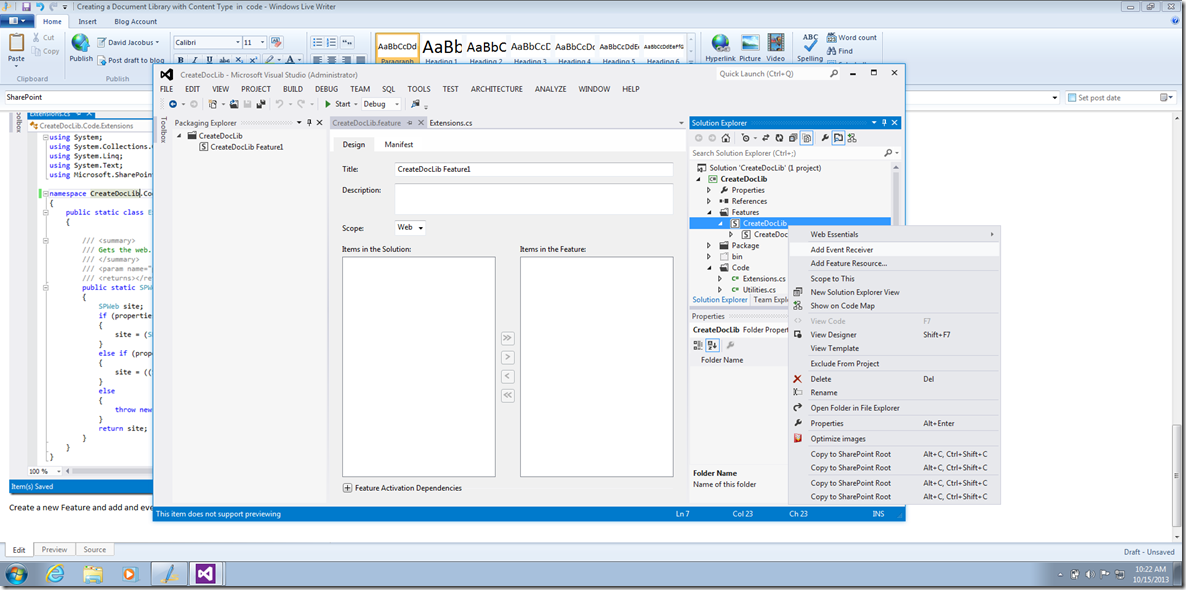Open the Insert ribbon tab in Live Writer

(x=87, y=22)
